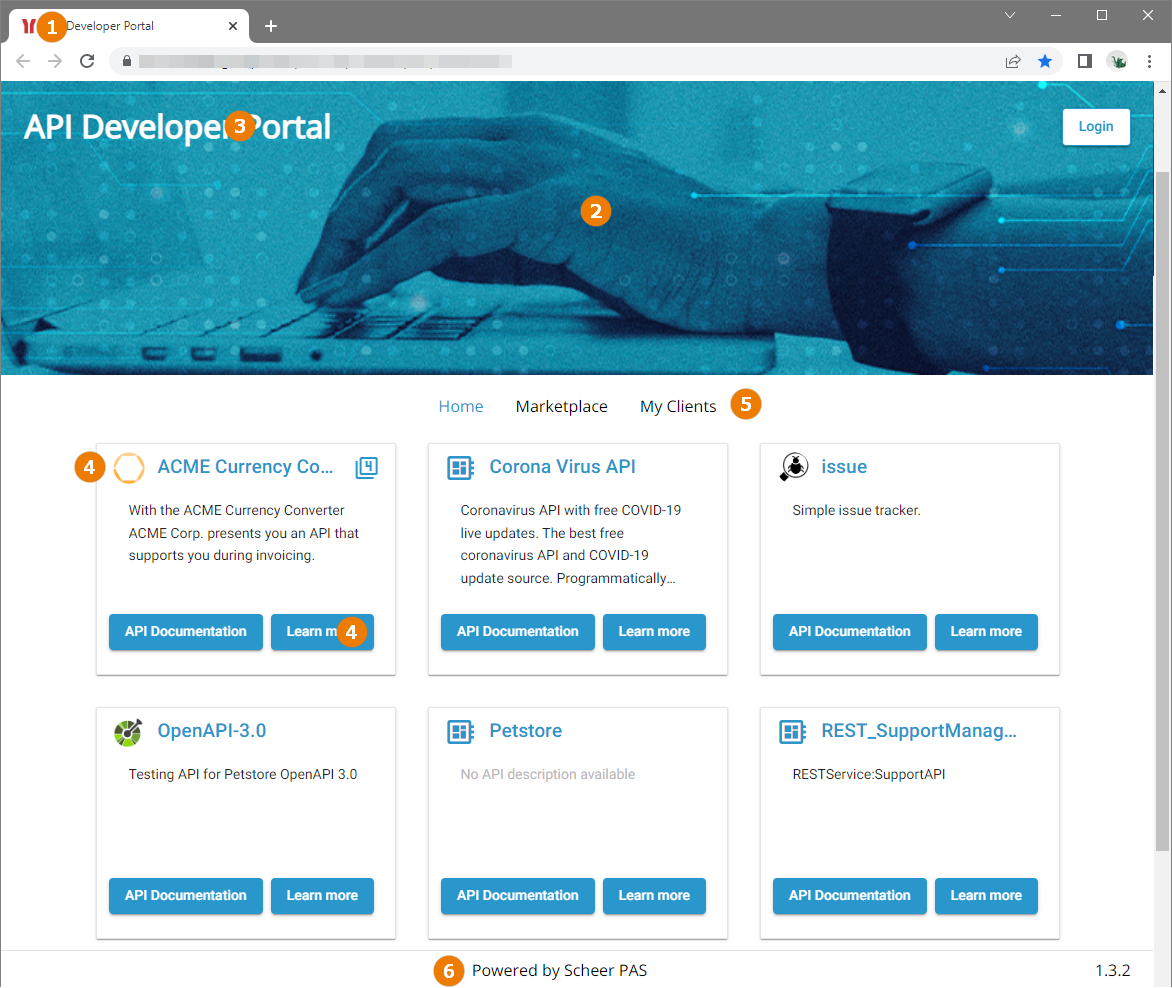Screen dimensions: 1172x988
Task: Switch to the Marketplace tab
Action: pyautogui.click(x=561, y=406)
